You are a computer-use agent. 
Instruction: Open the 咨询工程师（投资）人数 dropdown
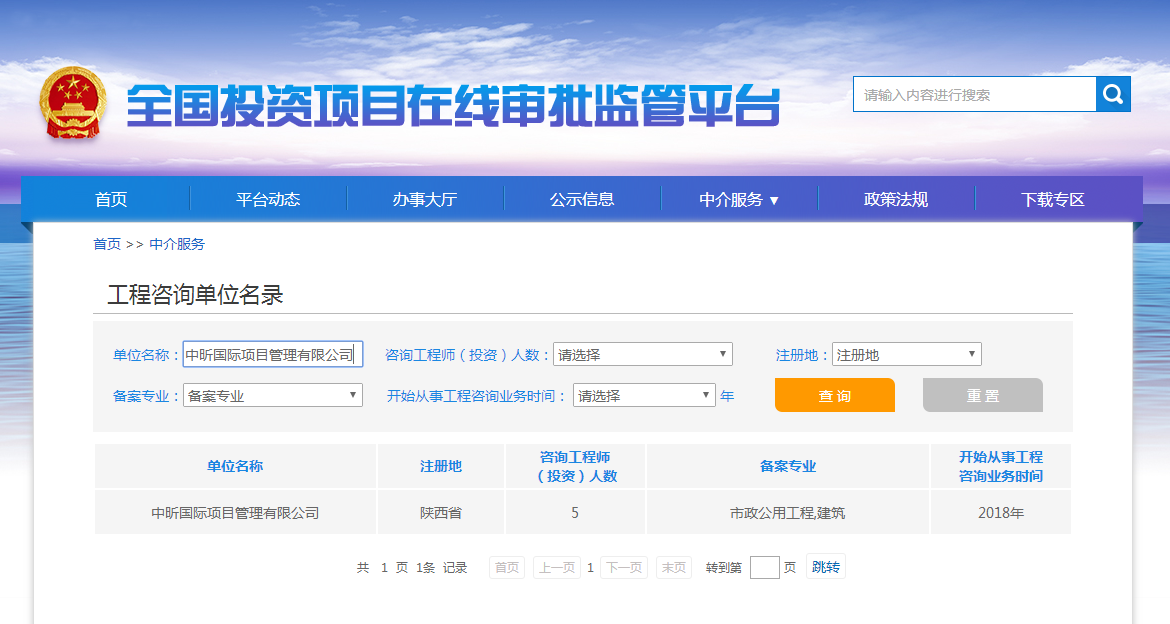643,354
